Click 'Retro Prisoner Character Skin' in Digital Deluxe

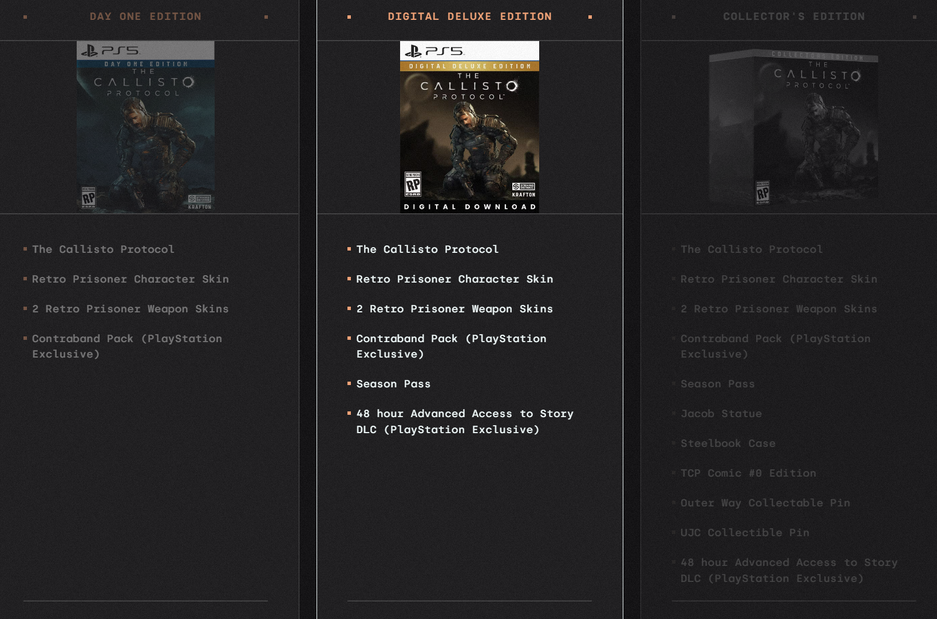click(454, 279)
